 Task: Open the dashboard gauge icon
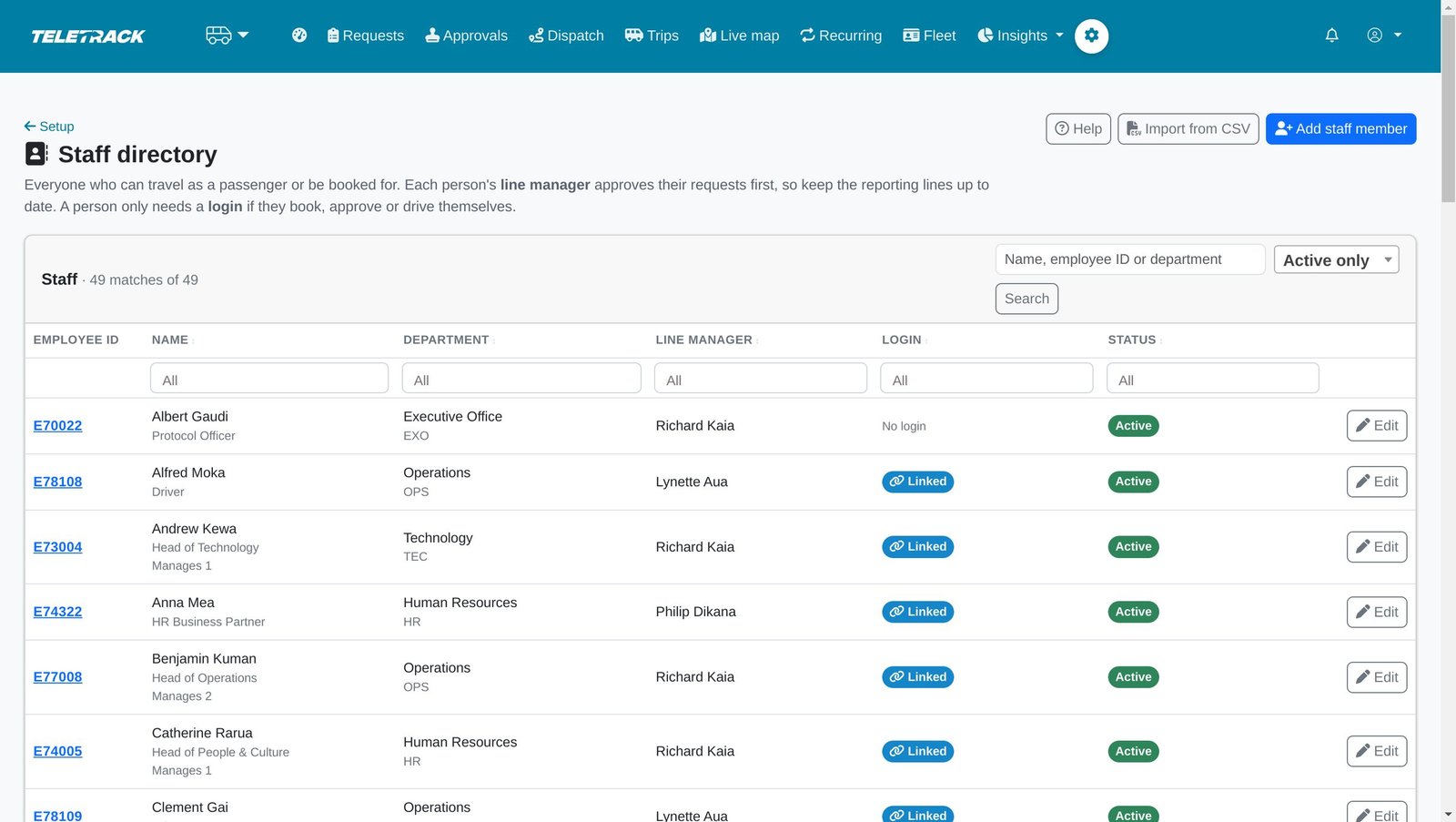pos(299,36)
